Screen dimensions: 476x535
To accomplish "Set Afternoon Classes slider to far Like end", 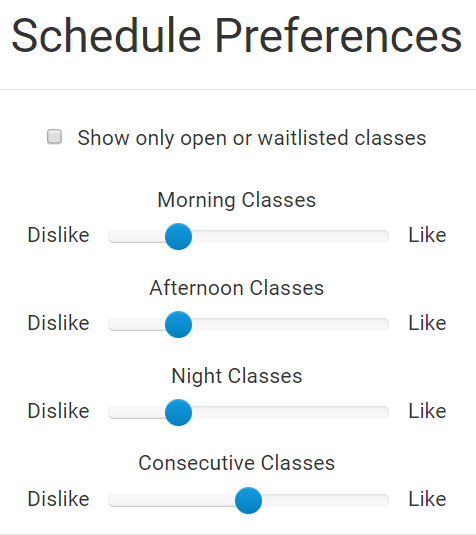I will (x=386, y=324).
